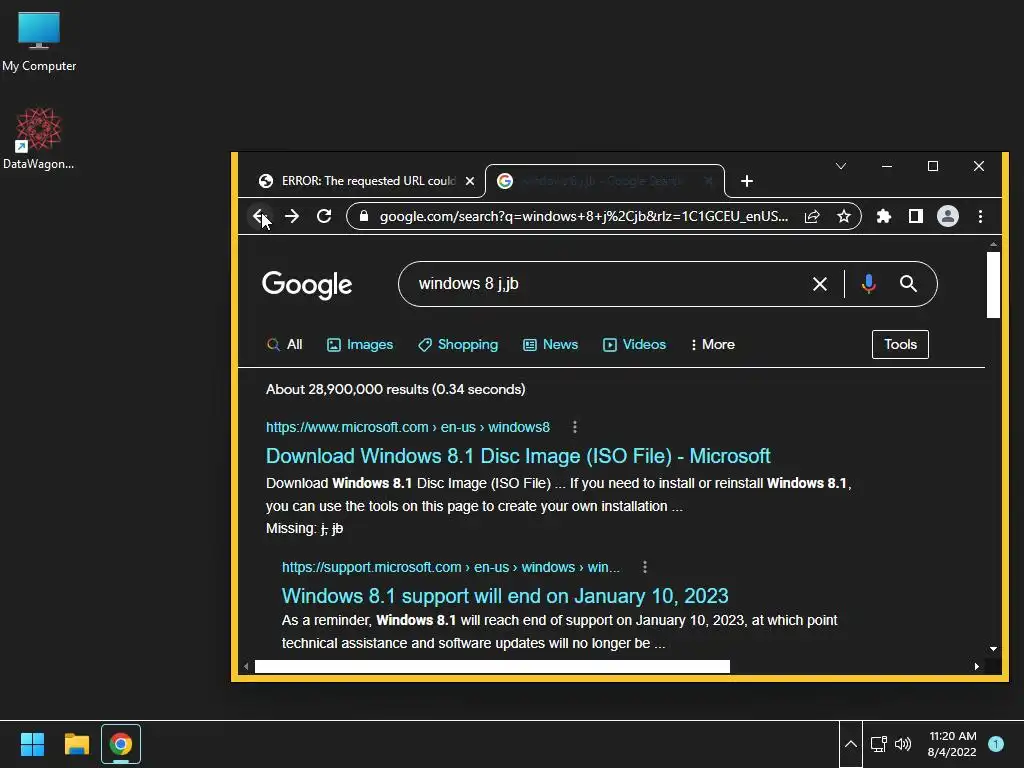The width and height of the screenshot is (1024, 768).
Task: Open options for the microsoft.com windows8 result
Action: (575, 427)
